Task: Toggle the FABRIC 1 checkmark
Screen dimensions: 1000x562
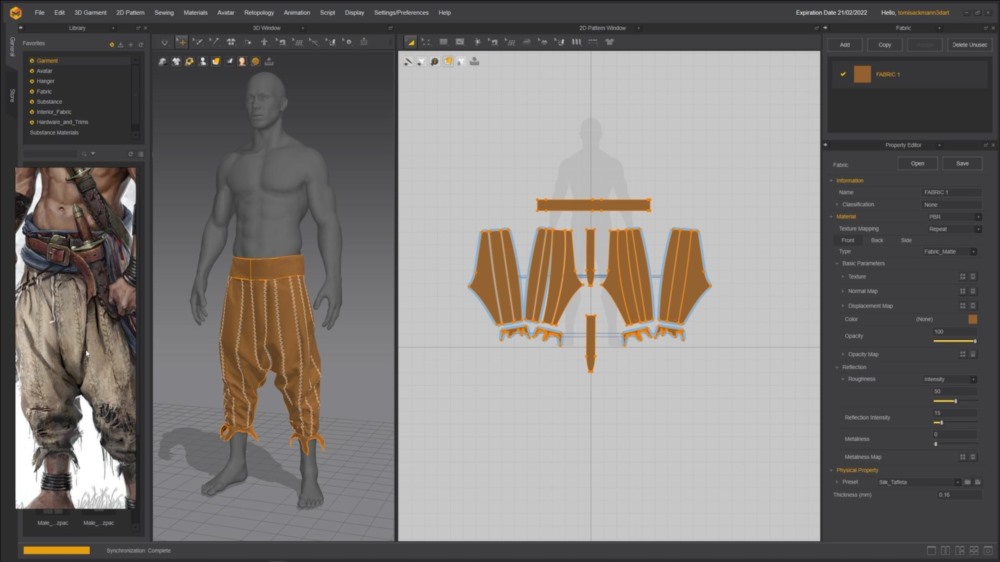Action: coord(843,74)
